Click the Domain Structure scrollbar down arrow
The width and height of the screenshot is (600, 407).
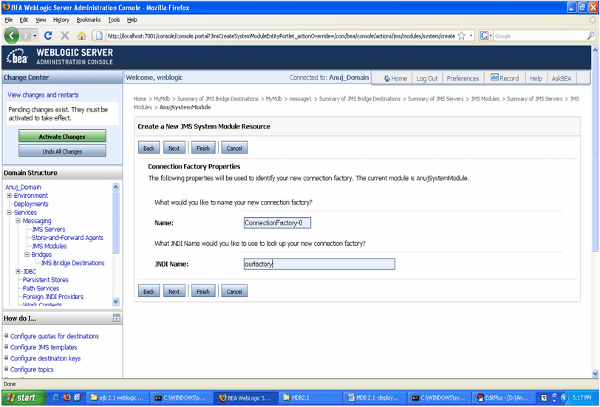116,301
